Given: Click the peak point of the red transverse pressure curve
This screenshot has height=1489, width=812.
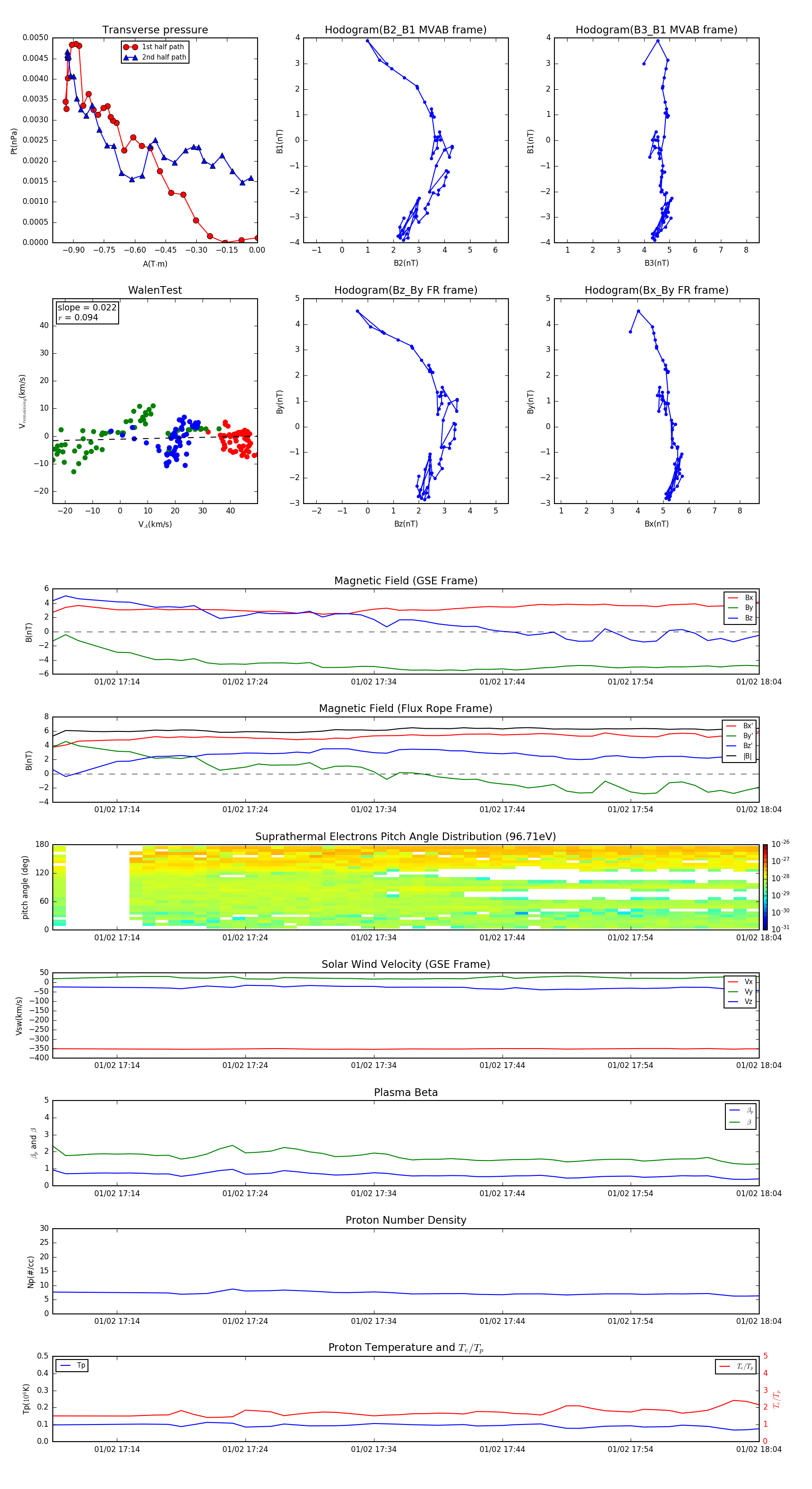Looking at the screenshot, I should (76, 44).
